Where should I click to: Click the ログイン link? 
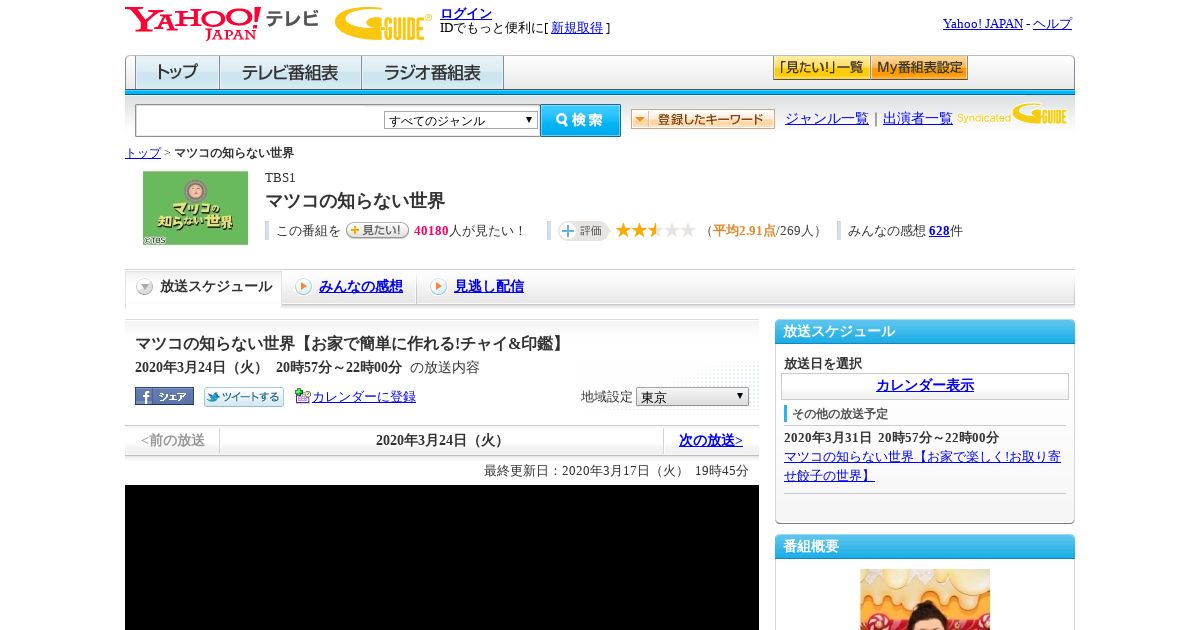[466, 13]
